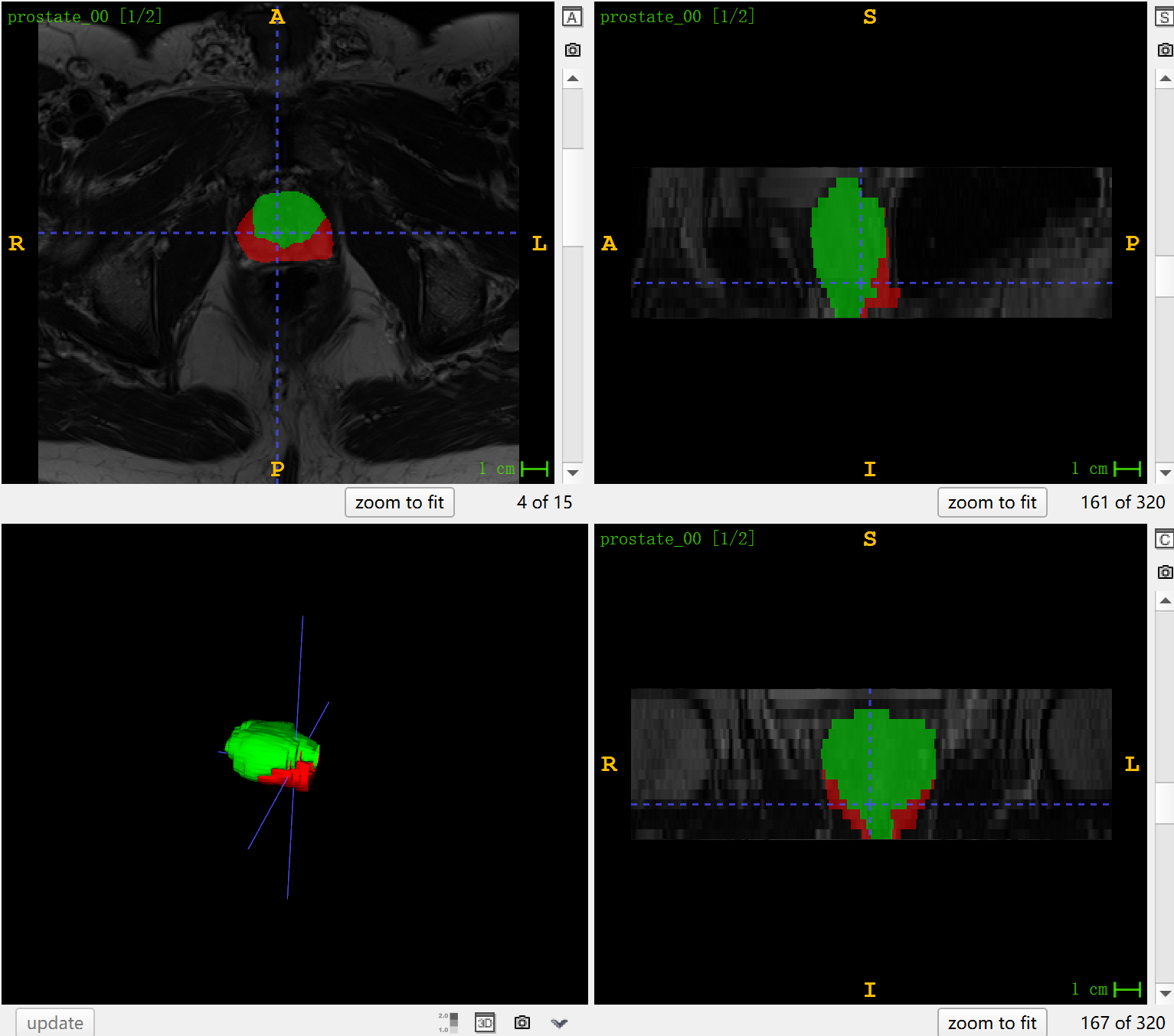Capture a screenshot of the axial view
This screenshot has height=1036, width=1174.
point(572,49)
